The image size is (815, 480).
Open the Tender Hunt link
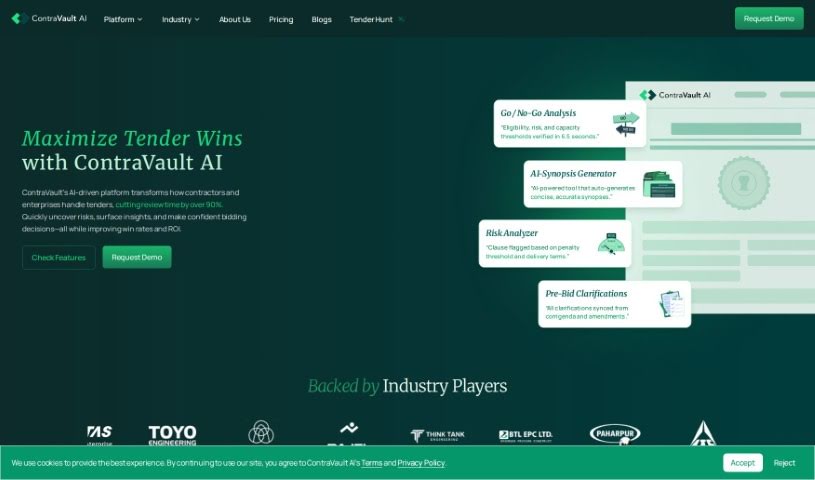(x=371, y=19)
